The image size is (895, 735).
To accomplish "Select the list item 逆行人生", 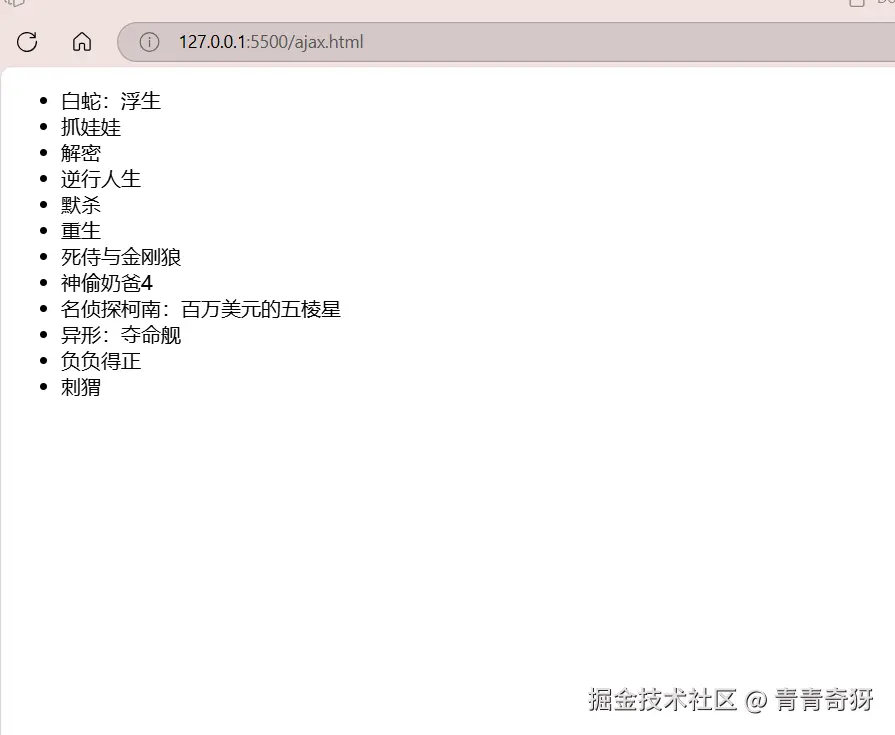I will 100,179.
